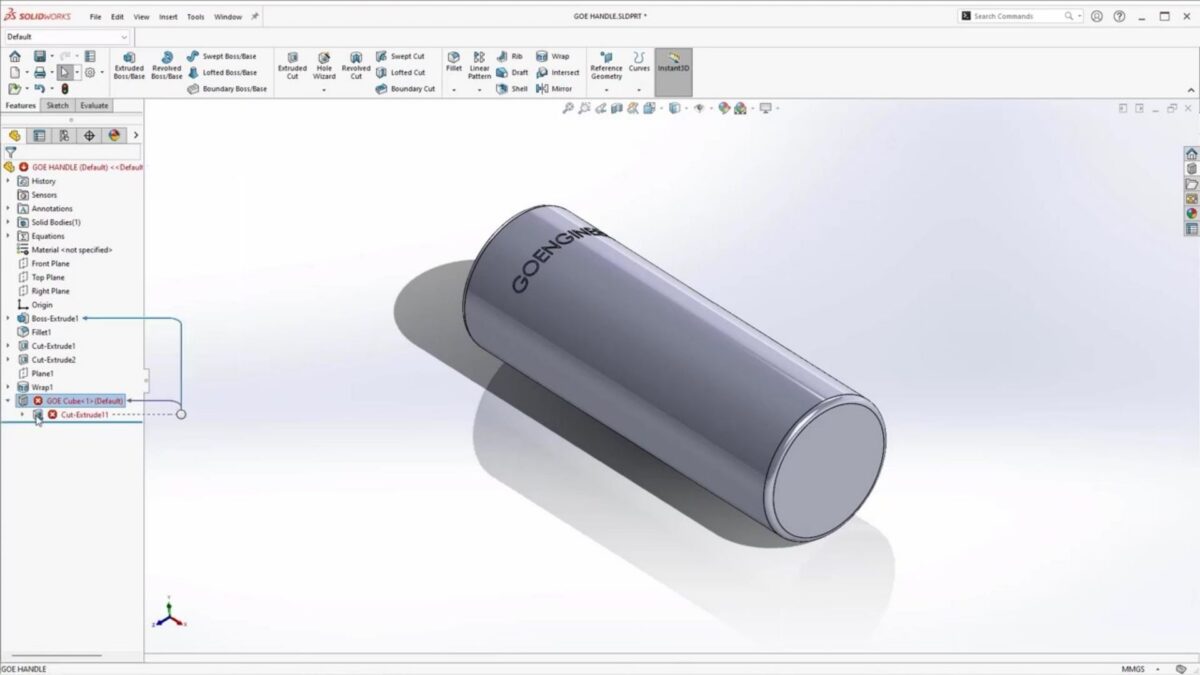Select the Revolved Boss/Base tool
This screenshot has height=675, width=1200.
pyautogui.click(x=166, y=66)
